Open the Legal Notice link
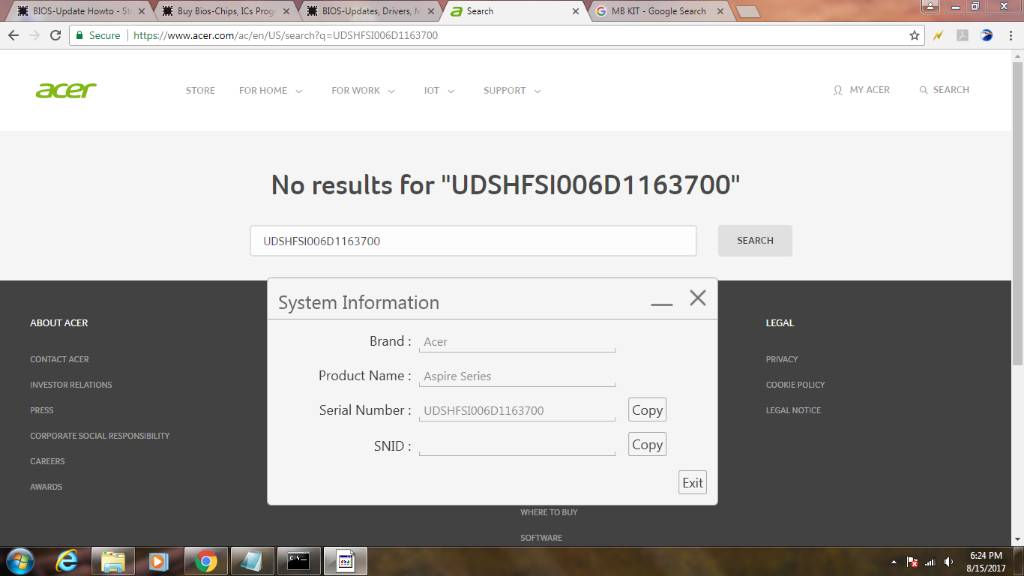Image resolution: width=1024 pixels, height=576 pixels. click(x=793, y=410)
